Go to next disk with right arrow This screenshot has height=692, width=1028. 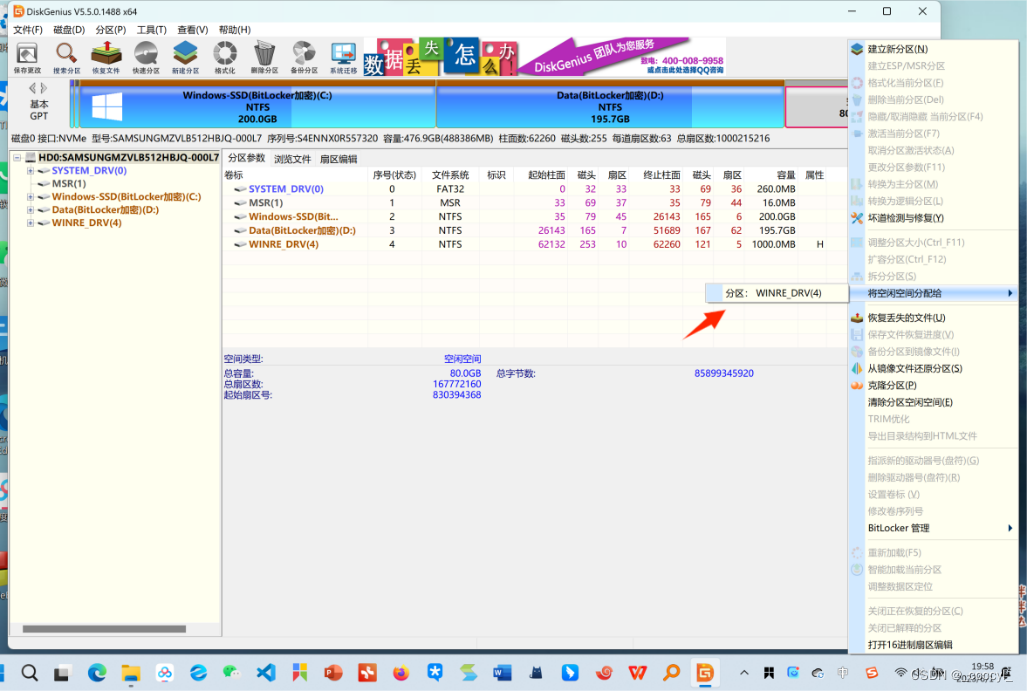coord(44,88)
